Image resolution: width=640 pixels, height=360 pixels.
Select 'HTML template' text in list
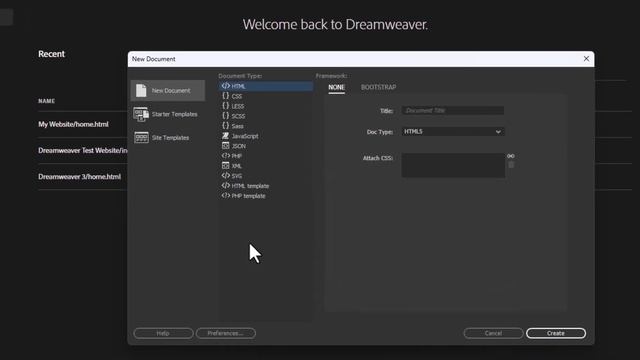pyautogui.click(x=250, y=186)
